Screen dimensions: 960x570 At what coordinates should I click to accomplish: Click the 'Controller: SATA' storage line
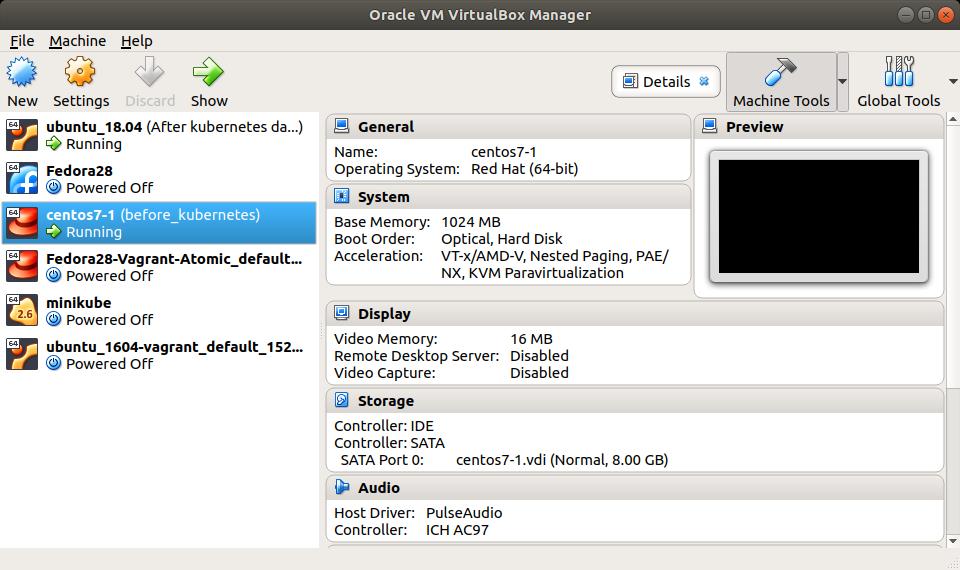389,443
